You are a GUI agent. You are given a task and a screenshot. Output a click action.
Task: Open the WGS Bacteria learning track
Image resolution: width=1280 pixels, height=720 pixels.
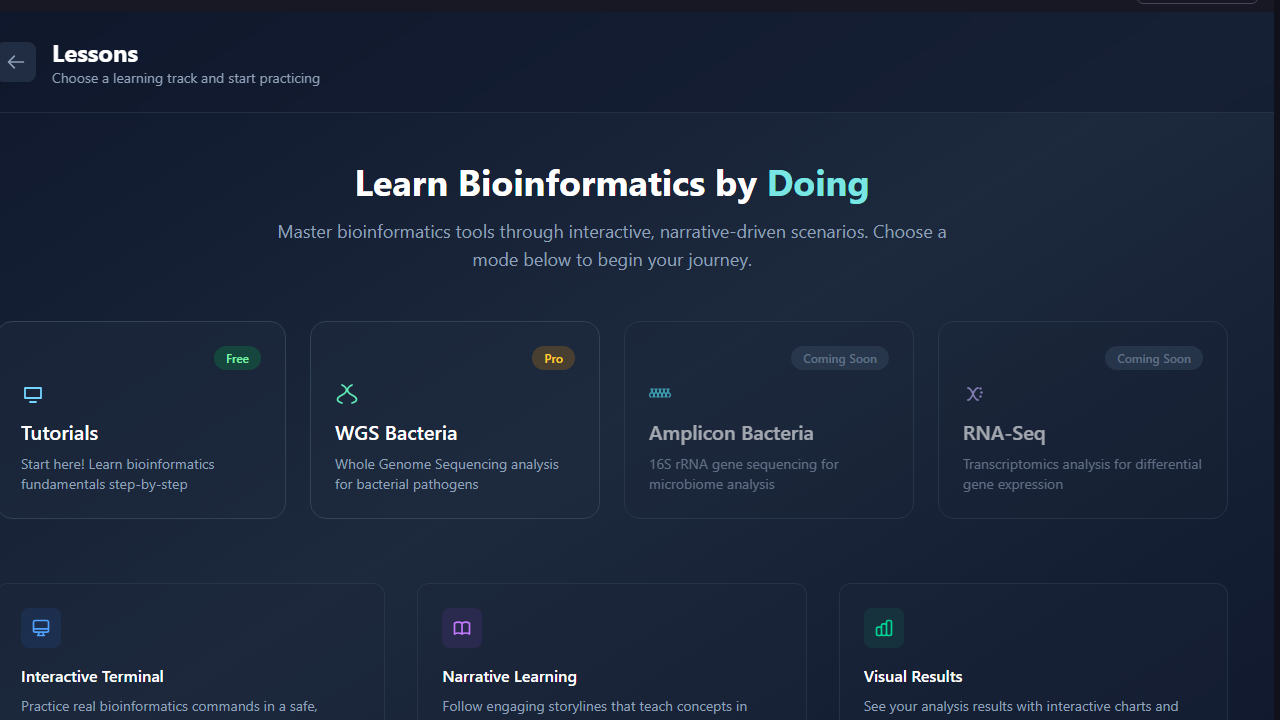454,420
